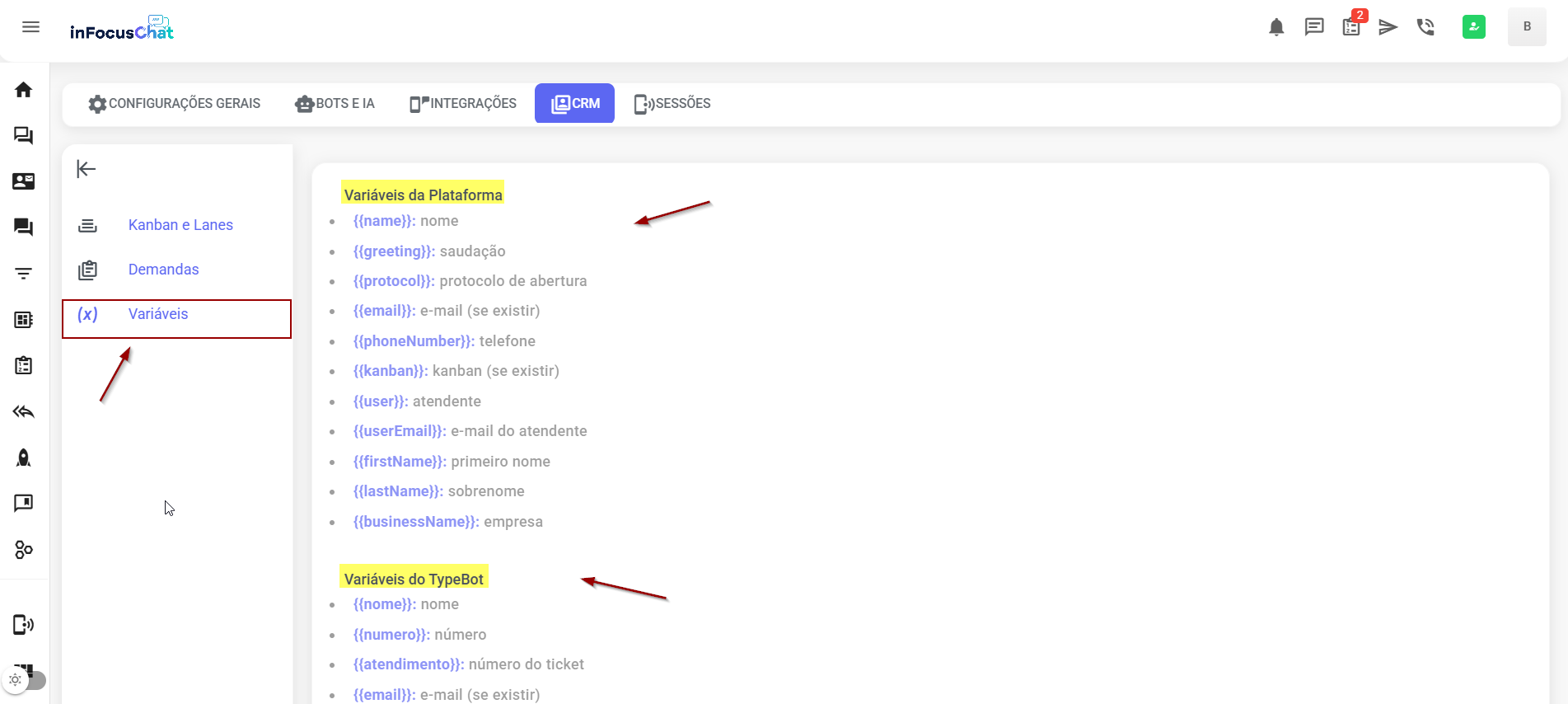1568x704 pixels.
Task: Open the hamburger menu
Action: [x=30, y=27]
